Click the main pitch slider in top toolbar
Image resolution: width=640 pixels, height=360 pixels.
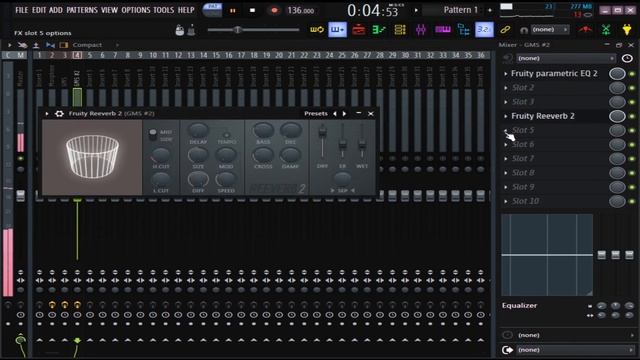[253, 29]
